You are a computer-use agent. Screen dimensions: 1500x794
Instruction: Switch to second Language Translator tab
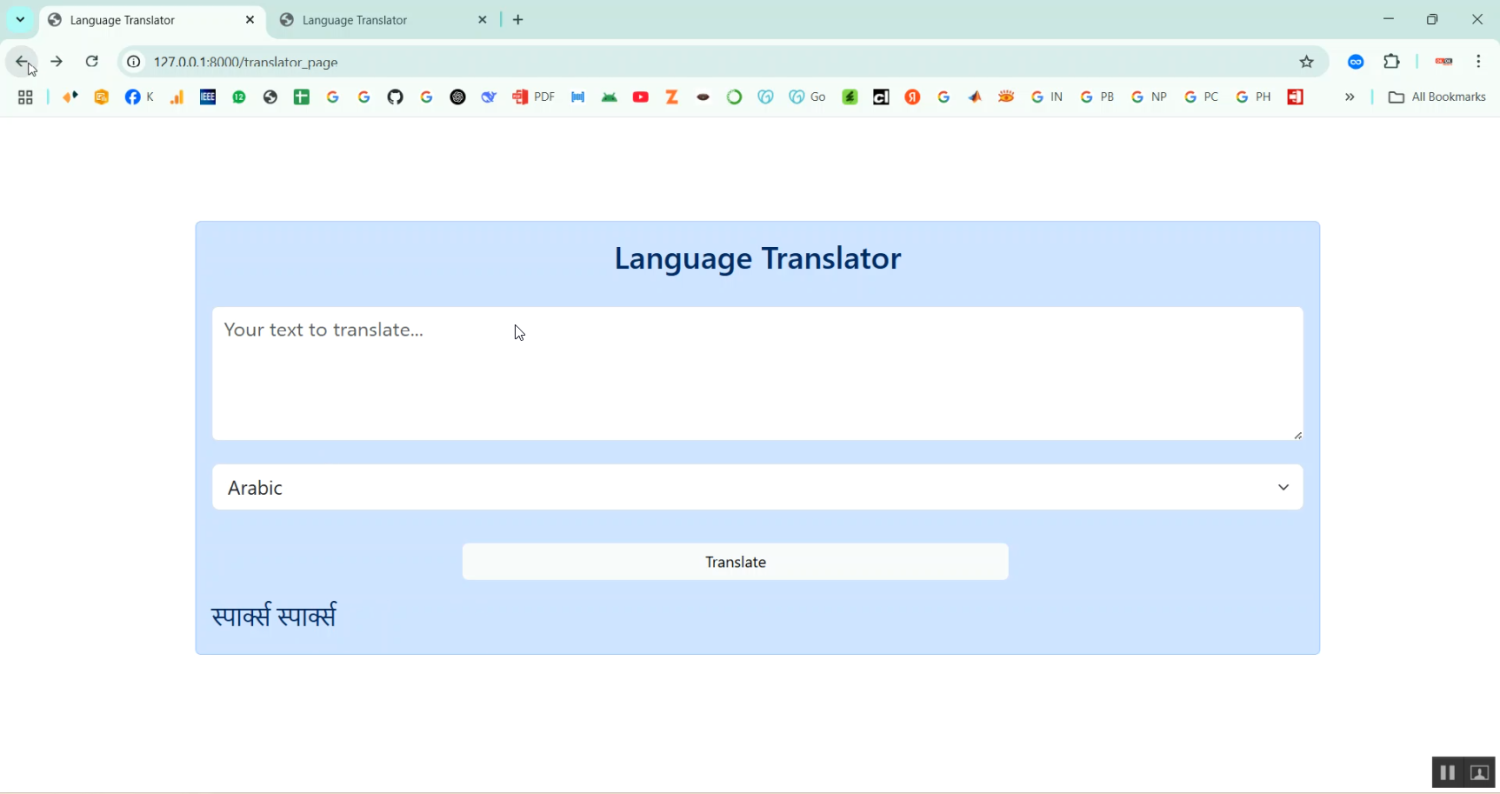(x=380, y=20)
